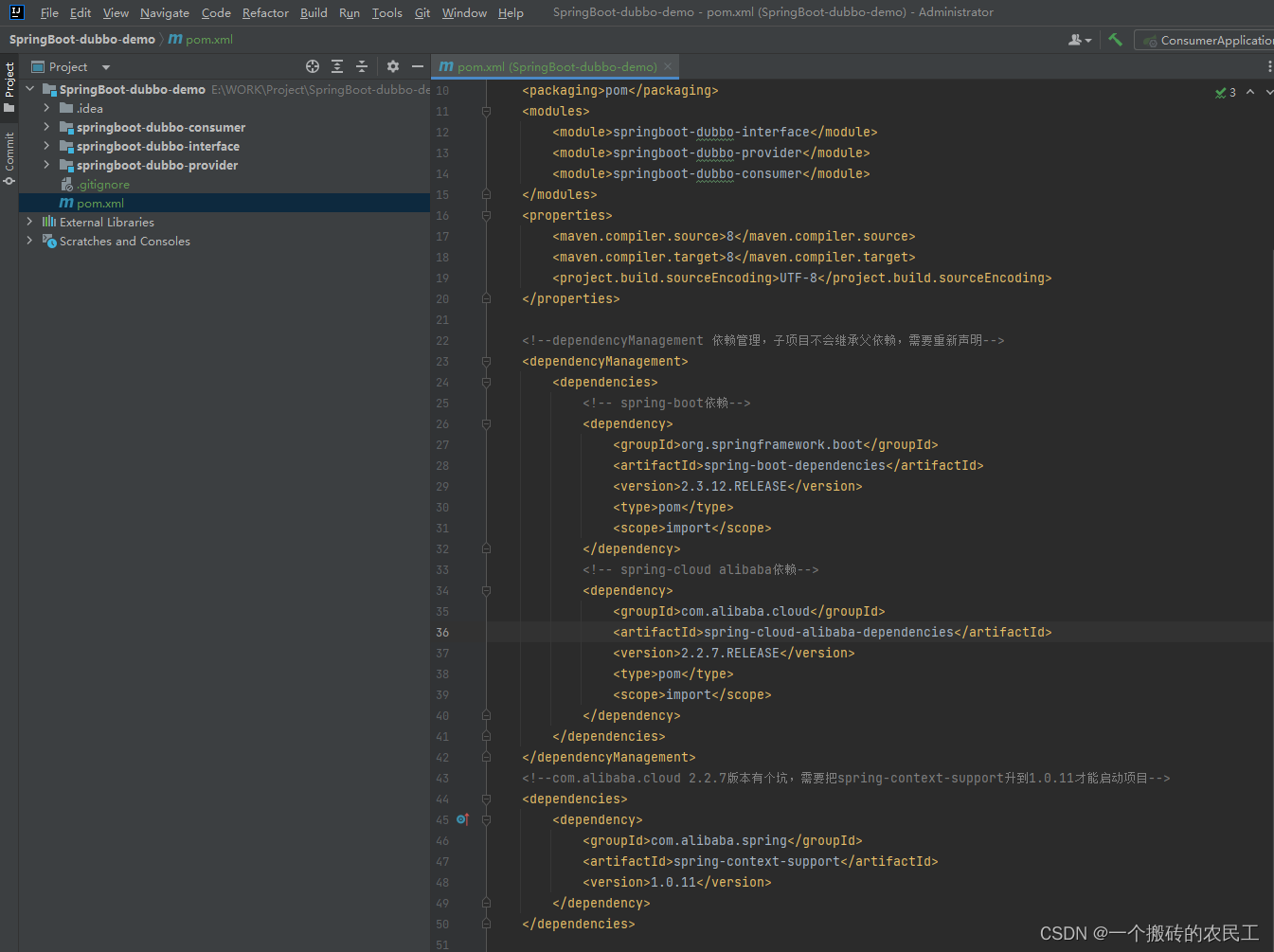The image size is (1274, 952).
Task: Open the Refactor menu
Action: 265,12
